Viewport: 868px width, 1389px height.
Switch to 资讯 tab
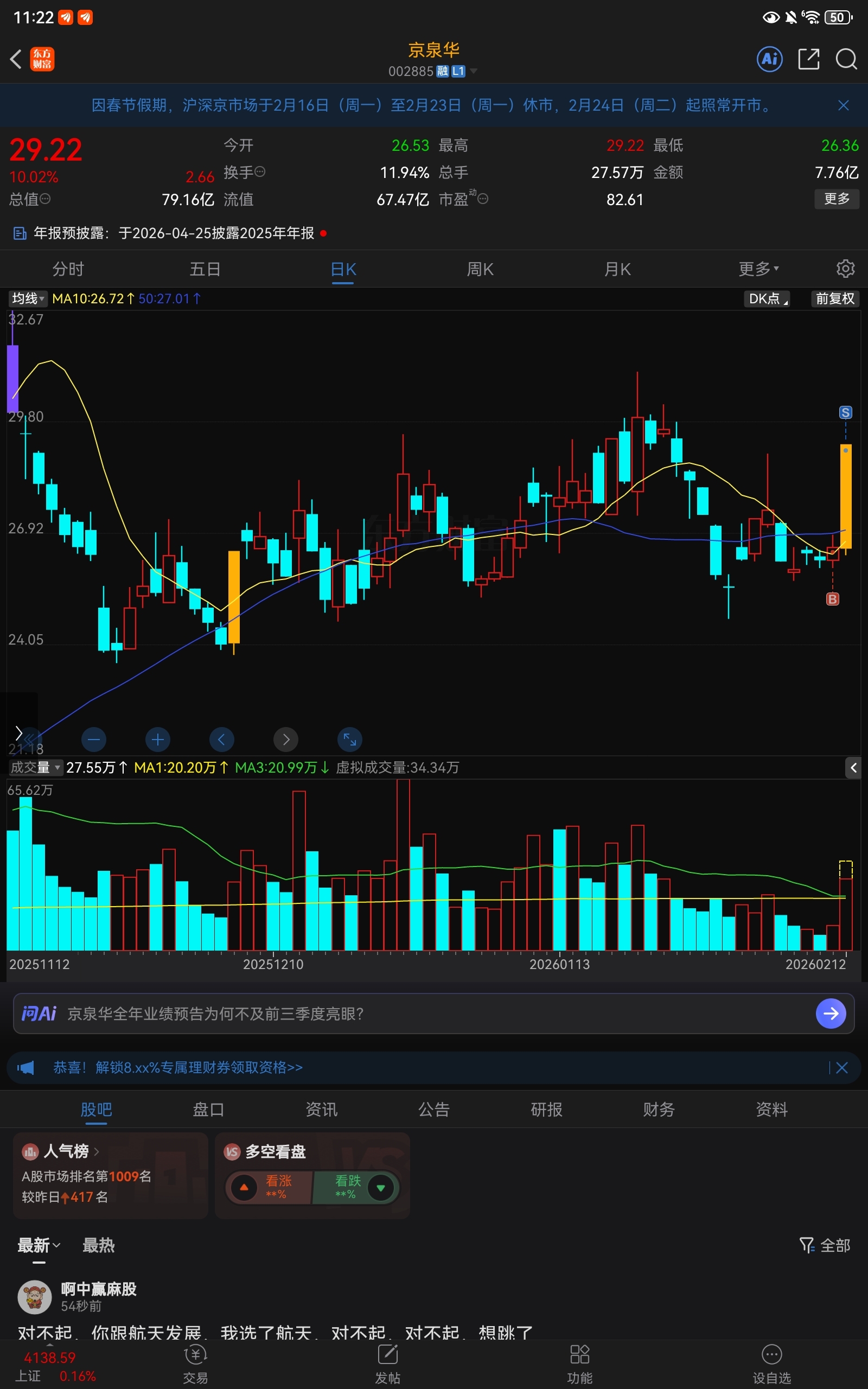(x=322, y=1110)
